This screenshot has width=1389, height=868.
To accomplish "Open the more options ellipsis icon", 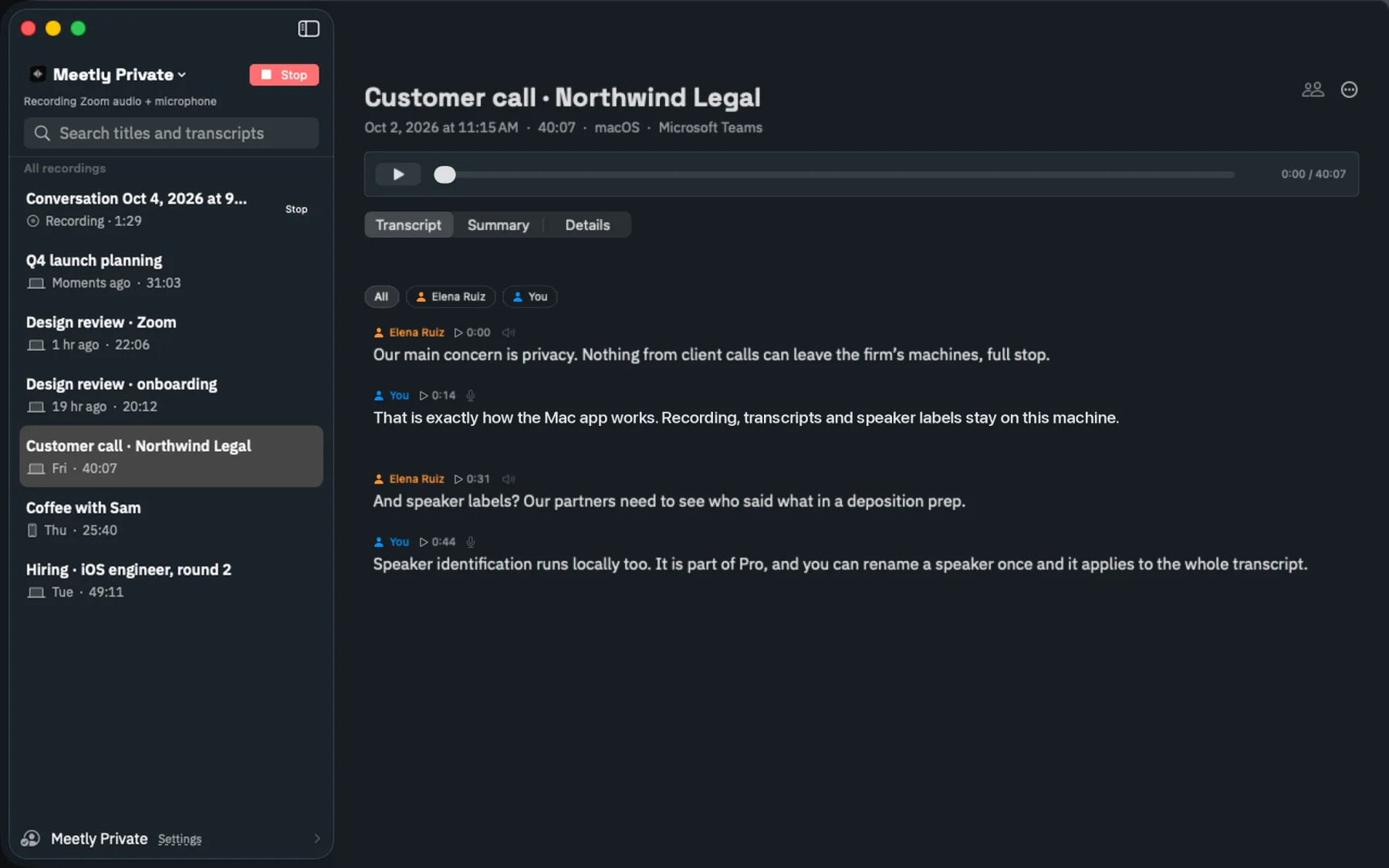I will coord(1349,90).
